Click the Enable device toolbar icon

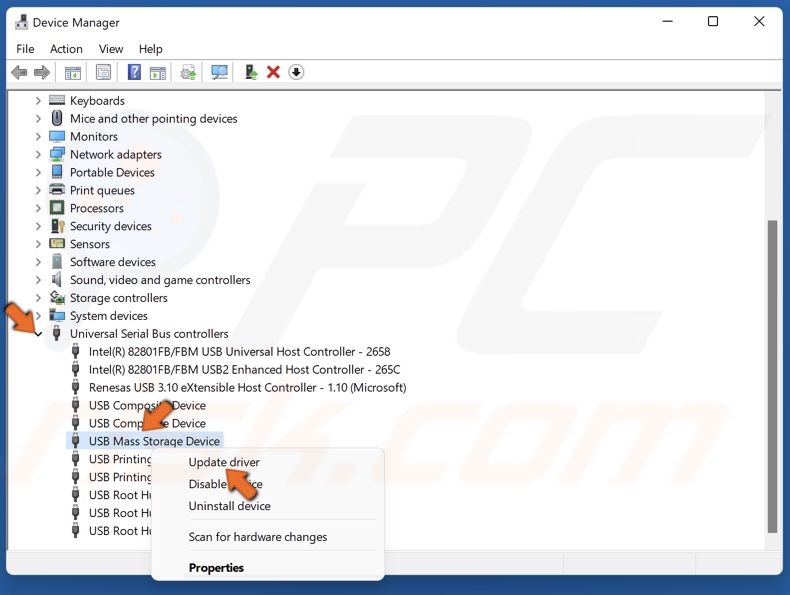tap(251, 72)
